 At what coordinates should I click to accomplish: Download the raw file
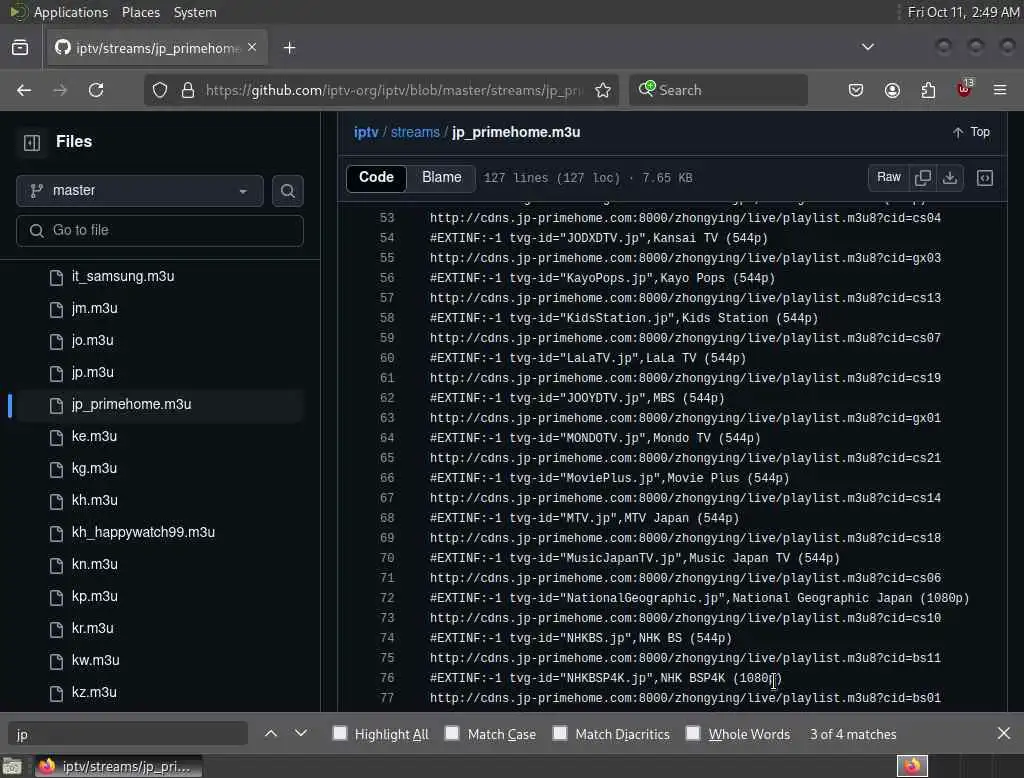[950, 178]
